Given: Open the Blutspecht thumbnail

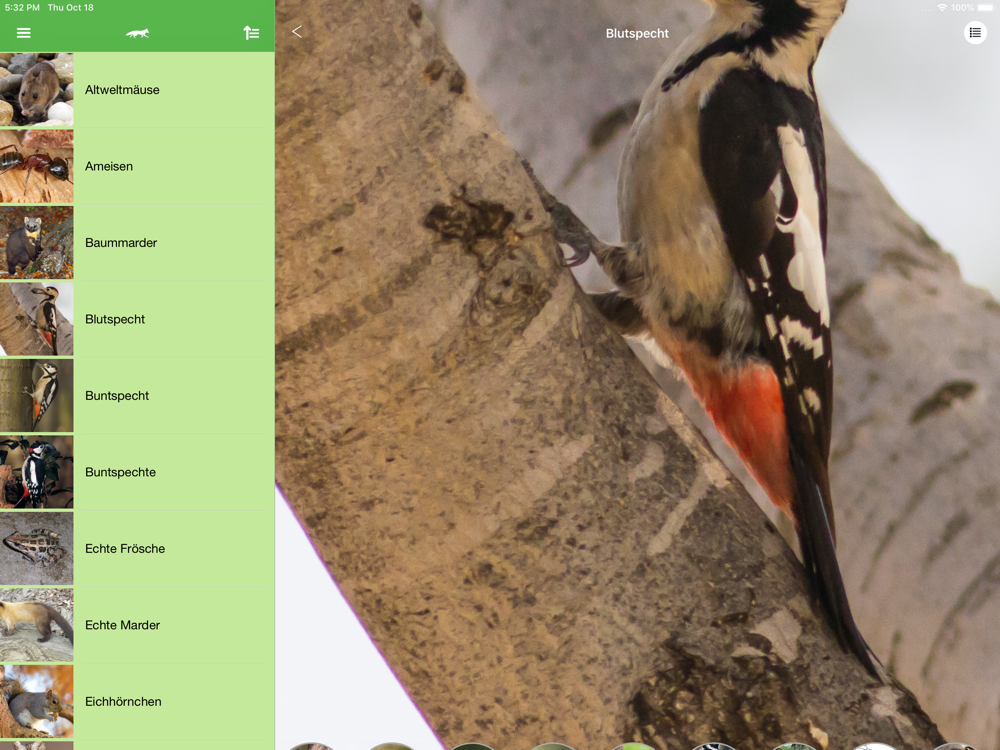Looking at the screenshot, I should [36, 319].
